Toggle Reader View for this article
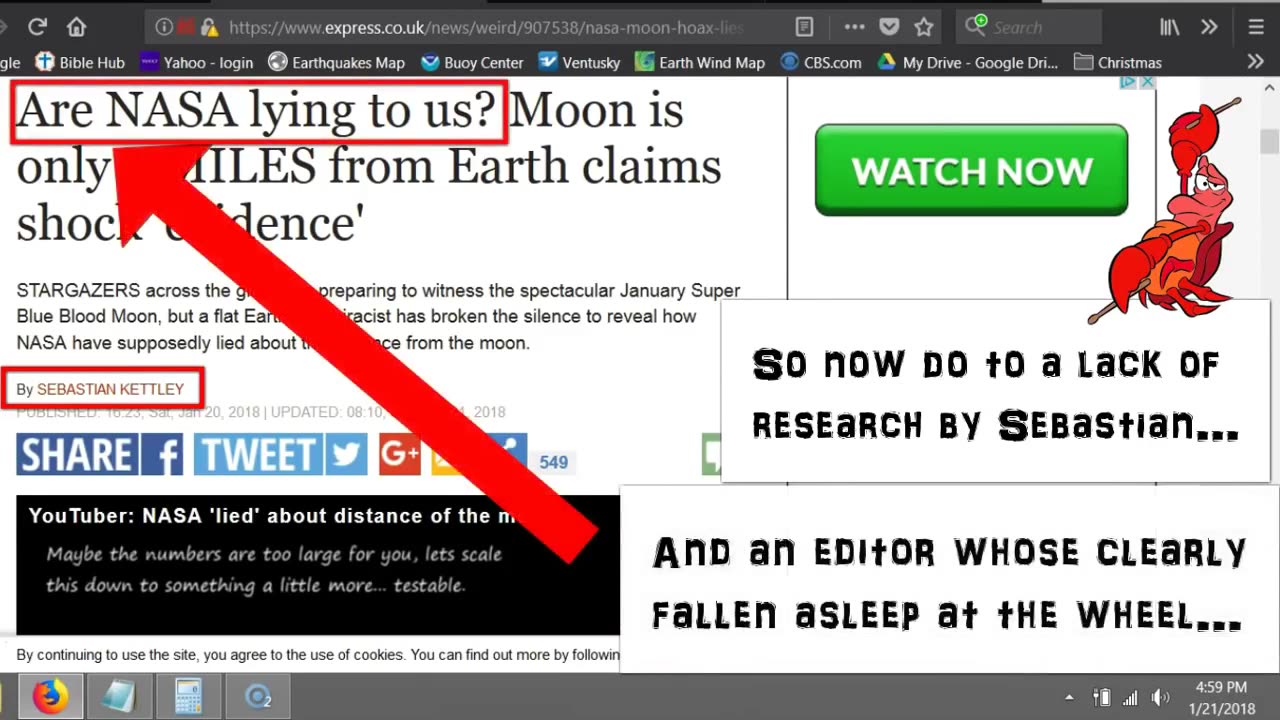Viewport: 1280px width, 720px height. (x=804, y=27)
